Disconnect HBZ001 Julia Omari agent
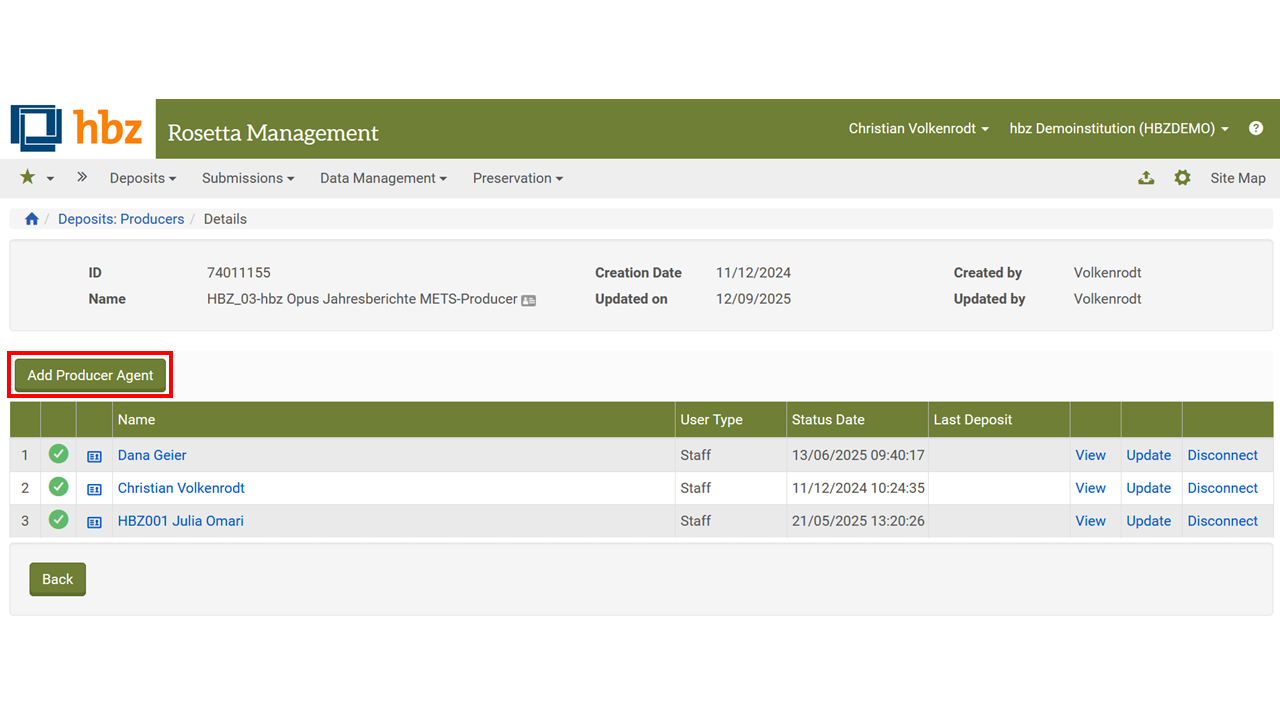The width and height of the screenshot is (1280, 720). click(x=1222, y=521)
